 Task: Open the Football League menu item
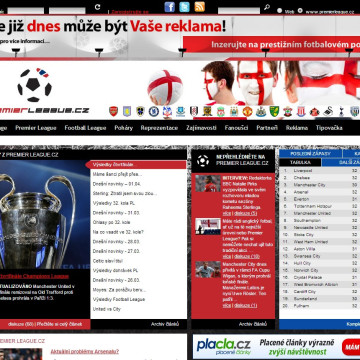[85, 128]
